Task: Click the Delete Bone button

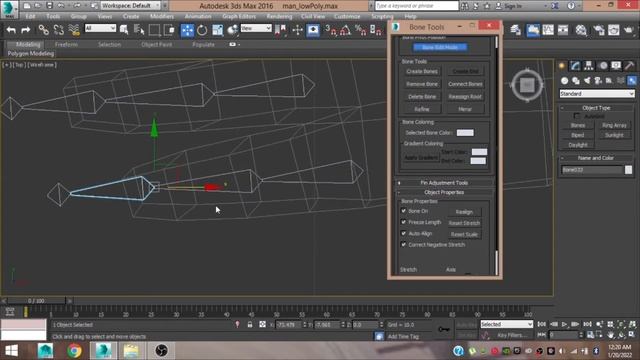Action: click(422, 97)
